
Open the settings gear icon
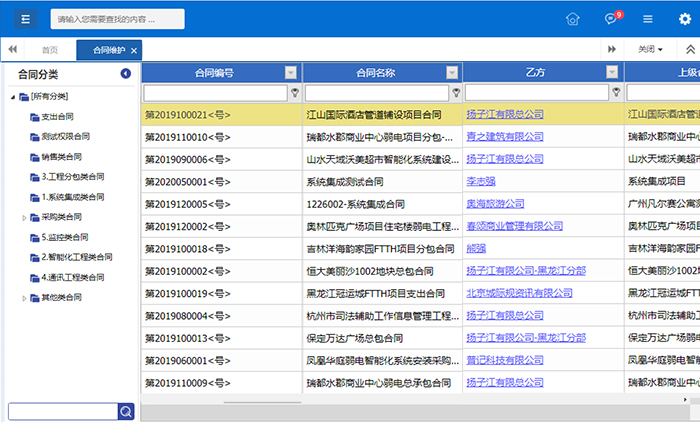[684, 19]
